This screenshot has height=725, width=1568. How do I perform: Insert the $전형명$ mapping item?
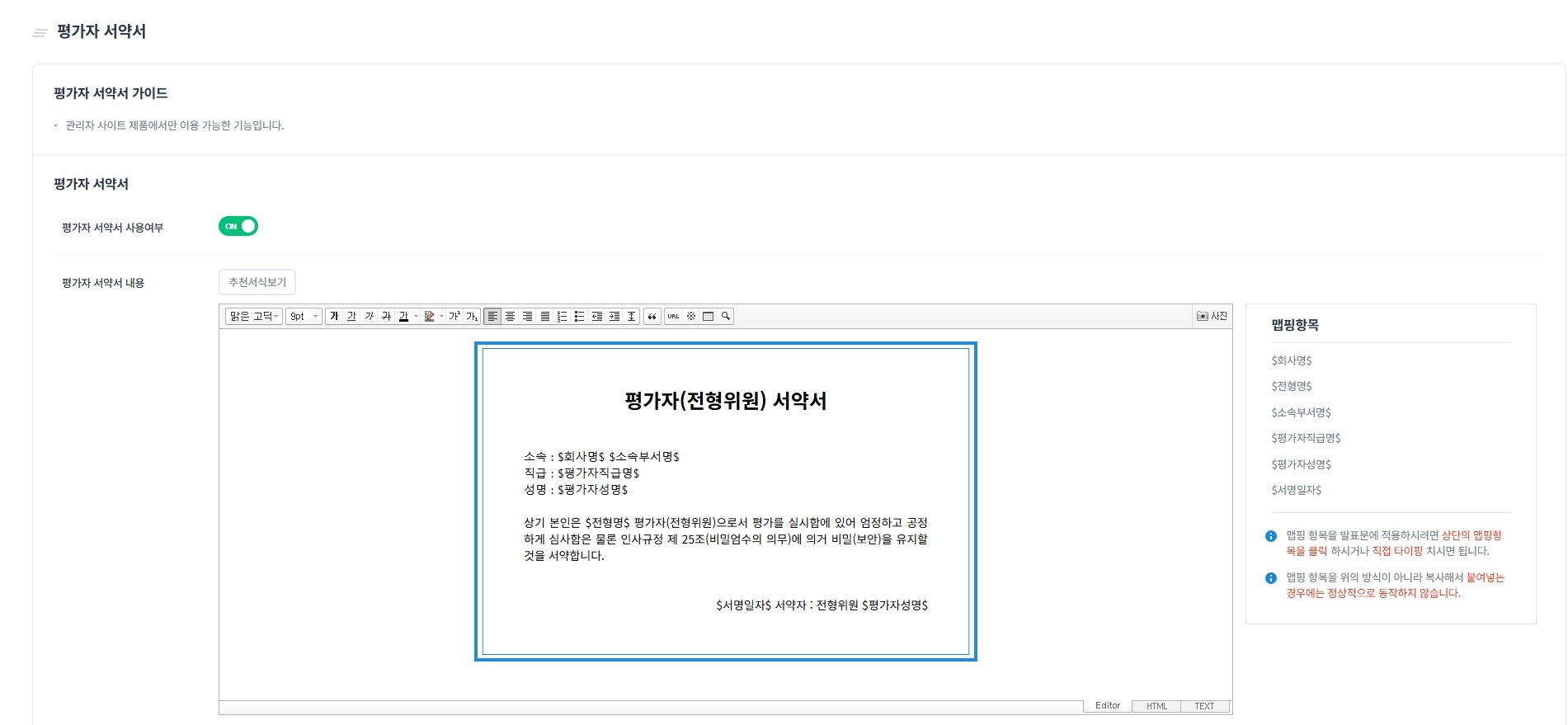(x=1292, y=386)
